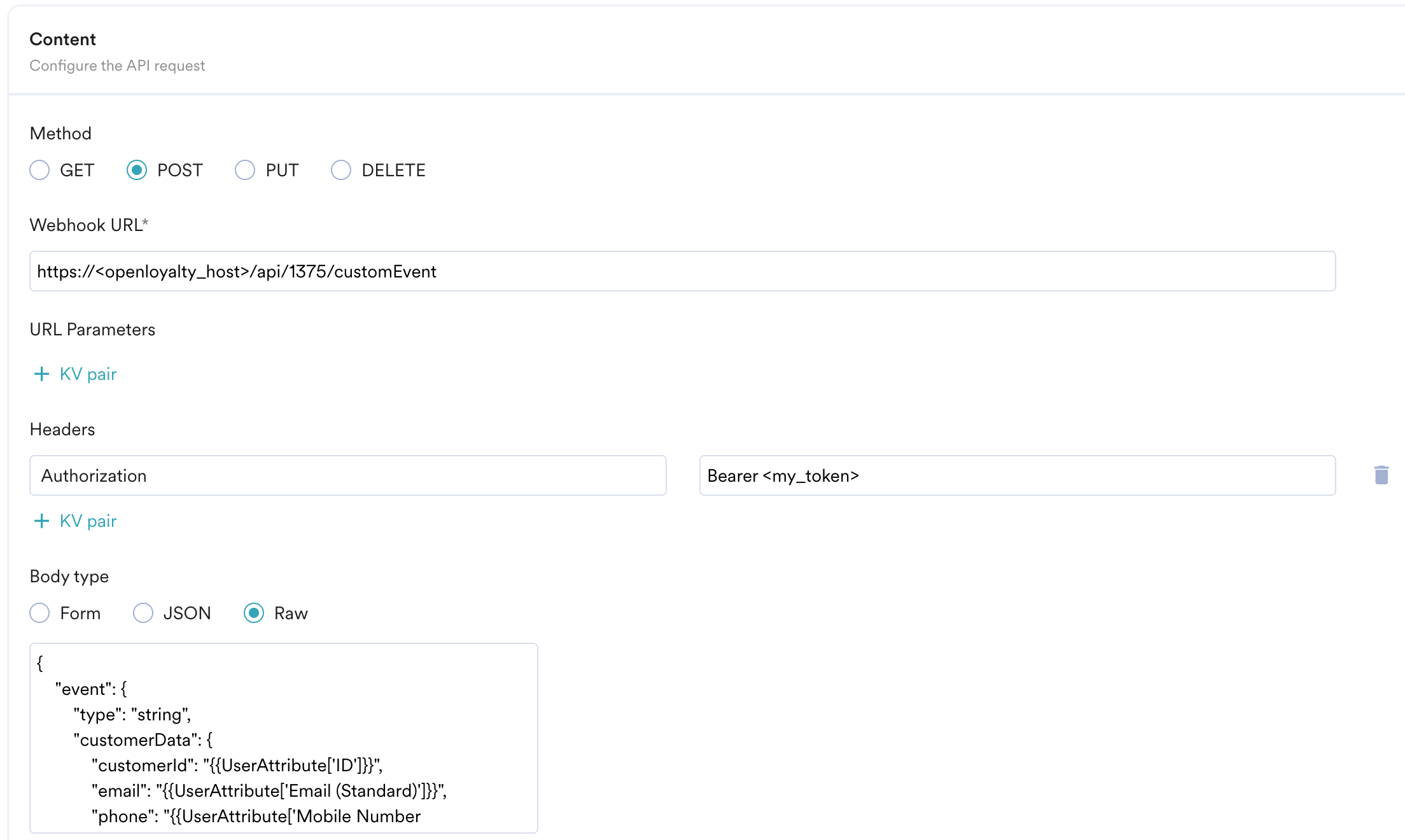Click the plus icon below the Authorization header
The width and height of the screenshot is (1405, 840).
pyautogui.click(x=41, y=521)
